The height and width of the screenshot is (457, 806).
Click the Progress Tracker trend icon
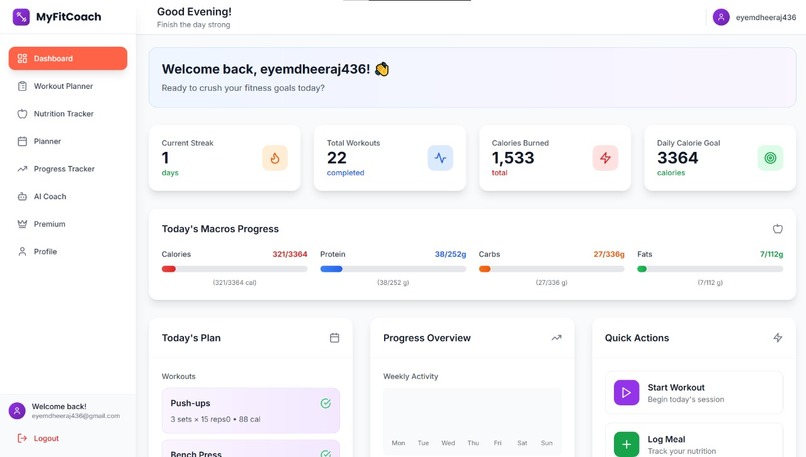click(x=22, y=169)
